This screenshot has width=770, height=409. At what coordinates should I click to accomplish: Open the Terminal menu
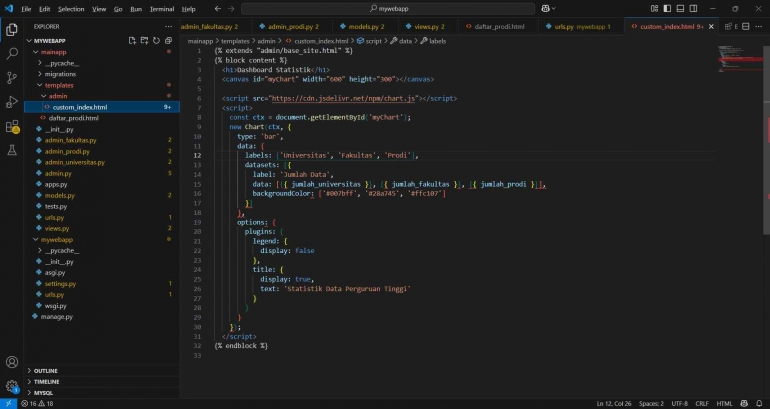click(162, 9)
